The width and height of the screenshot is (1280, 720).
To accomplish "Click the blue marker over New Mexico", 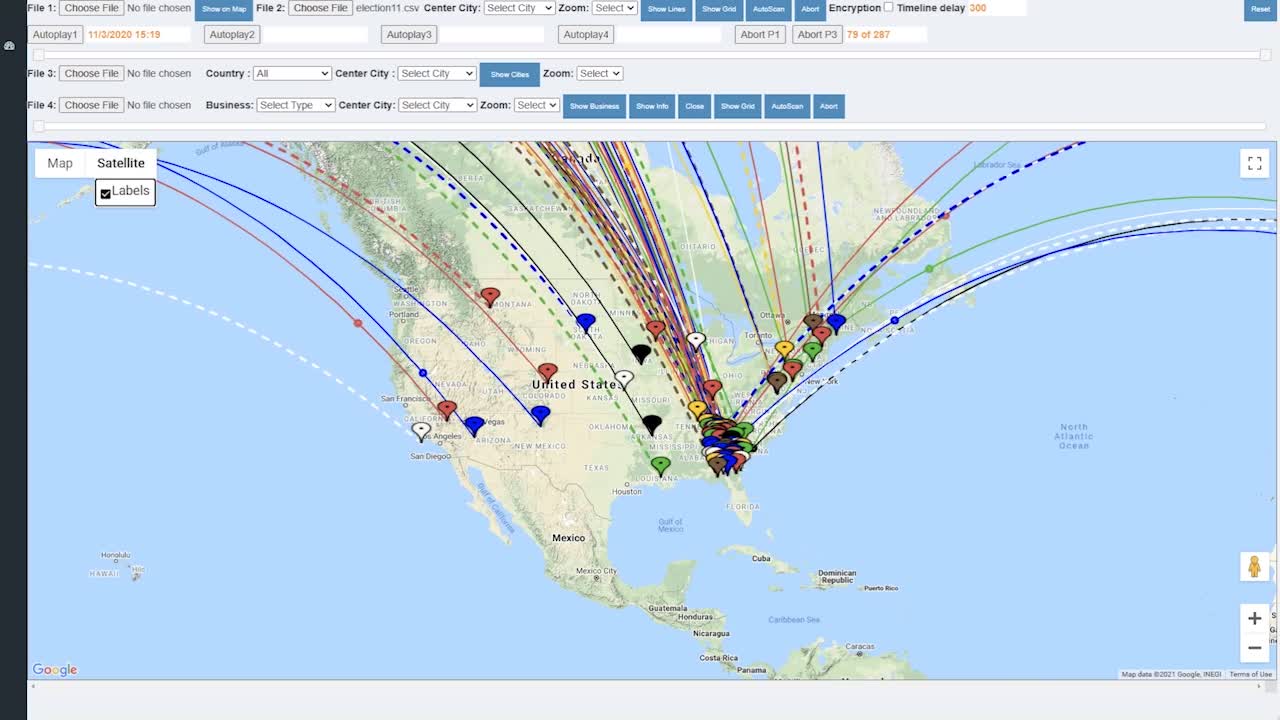I will [541, 414].
